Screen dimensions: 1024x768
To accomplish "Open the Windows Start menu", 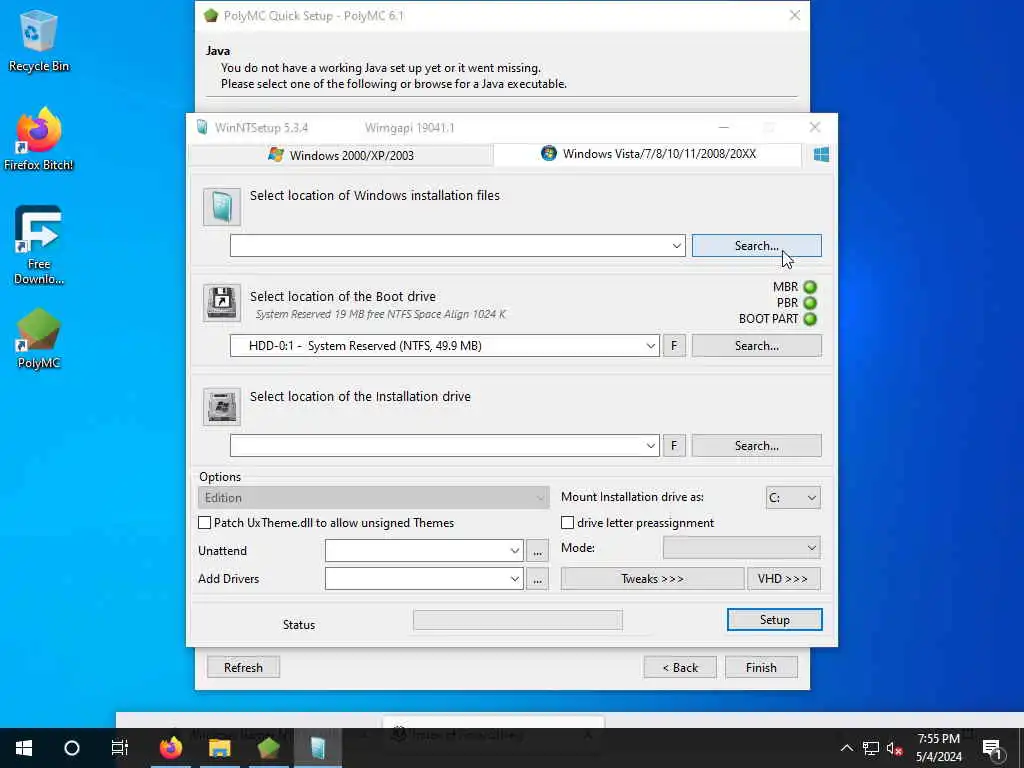I will pyautogui.click(x=24, y=748).
